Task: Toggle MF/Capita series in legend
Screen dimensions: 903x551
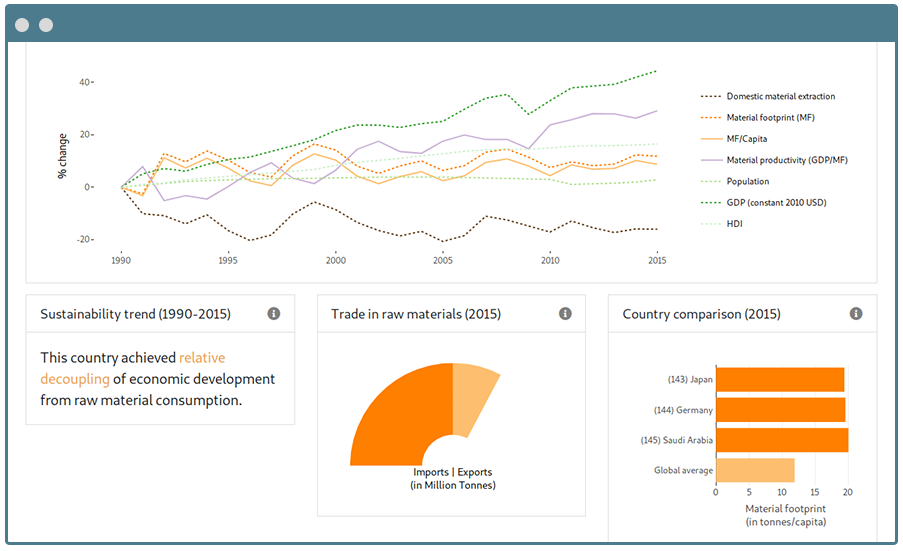Action: tap(753, 139)
